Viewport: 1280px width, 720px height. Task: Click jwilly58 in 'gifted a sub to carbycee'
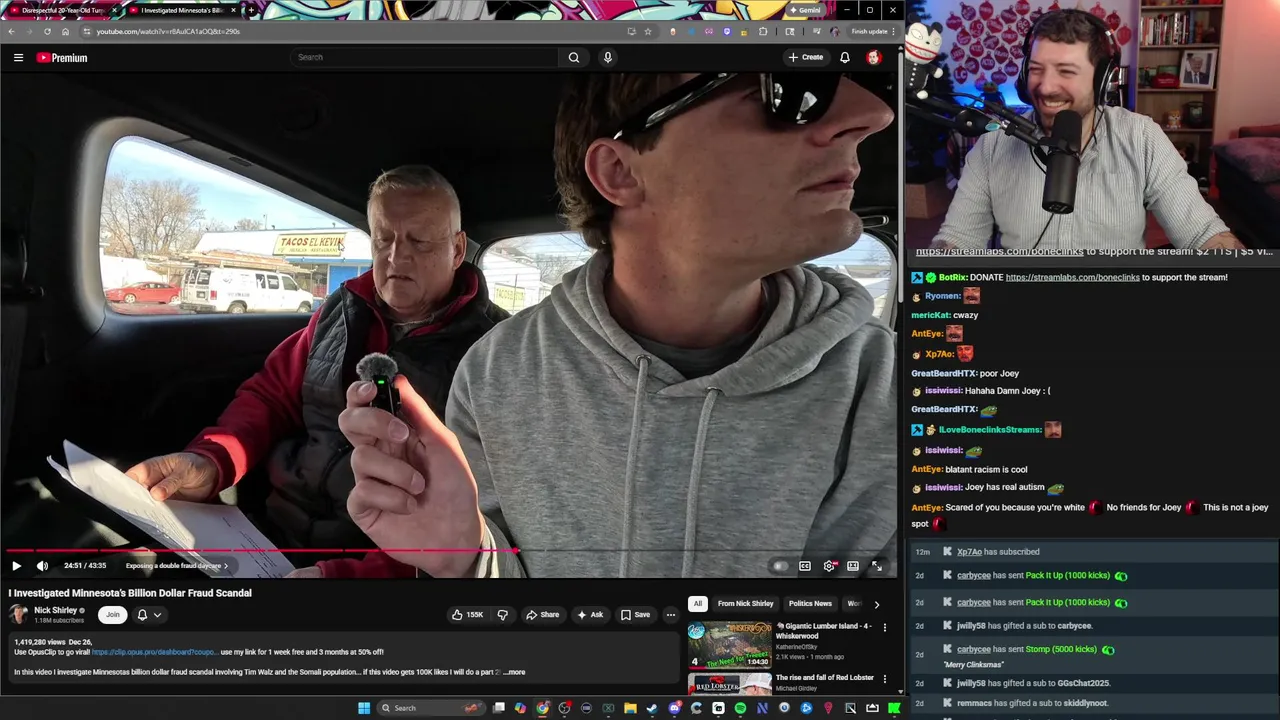tap(971, 626)
